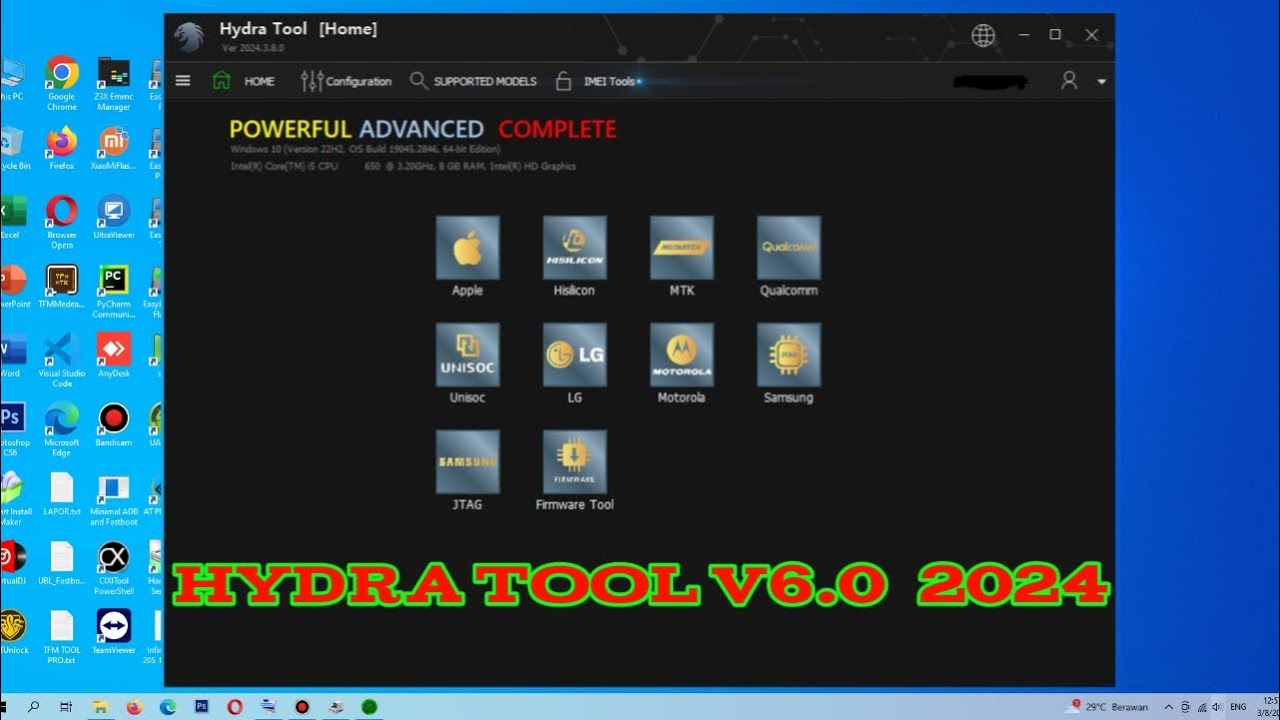Image resolution: width=1280 pixels, height=720 pixels.
Task: Click the Browser Opera desktop shortcut
Action: point(62,221)
